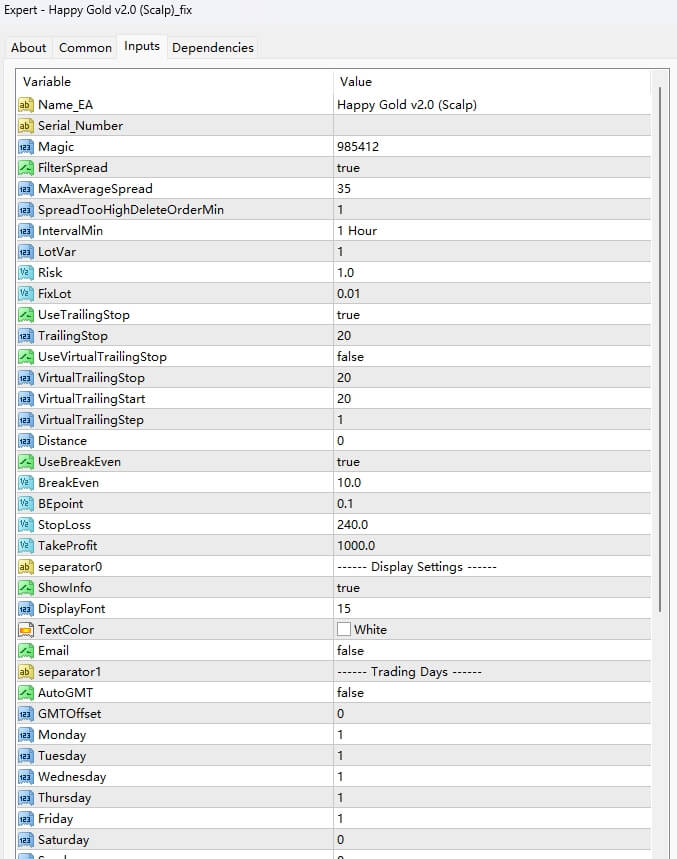Click the White color swatch for TextColor
The image size is (677, 859).
[344, 630]
